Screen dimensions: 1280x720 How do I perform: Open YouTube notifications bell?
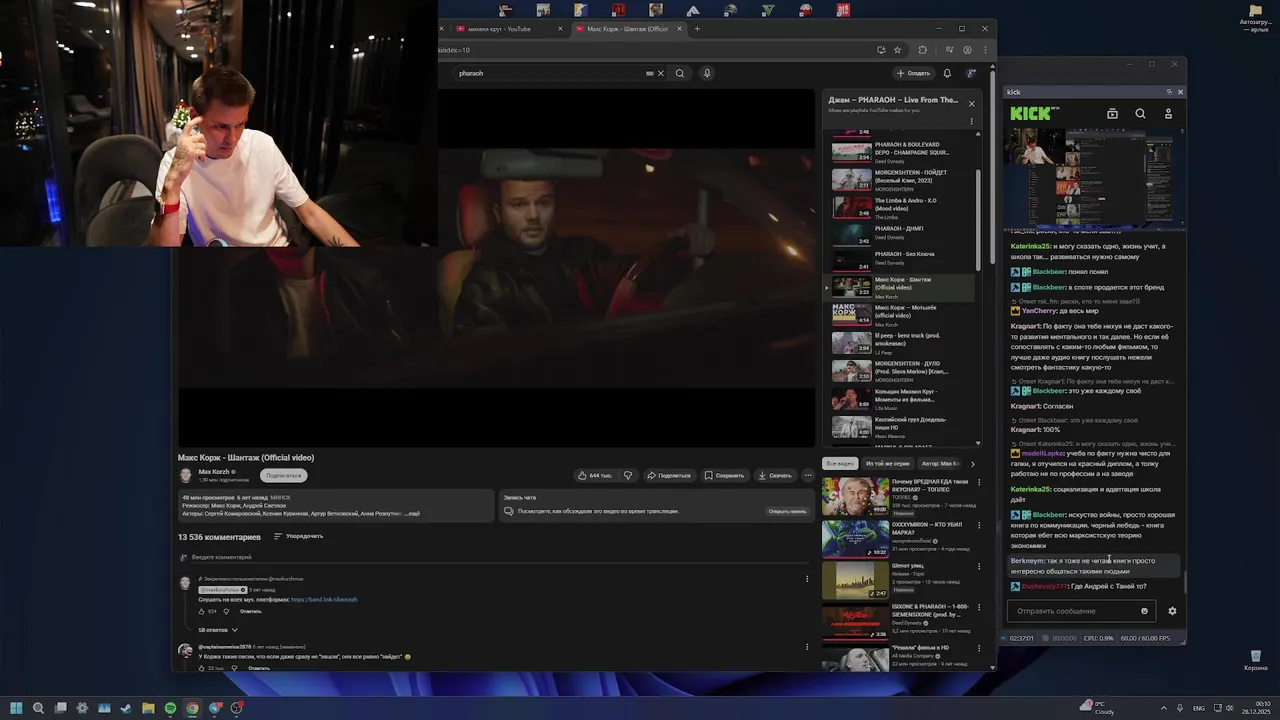[x=947, y=73]
